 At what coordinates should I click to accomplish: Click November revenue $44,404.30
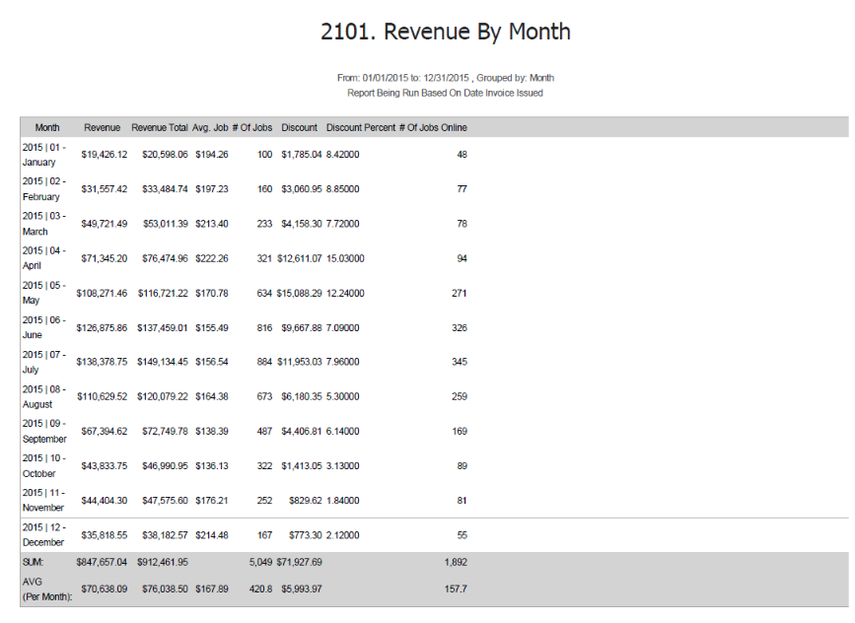(104, 501)
